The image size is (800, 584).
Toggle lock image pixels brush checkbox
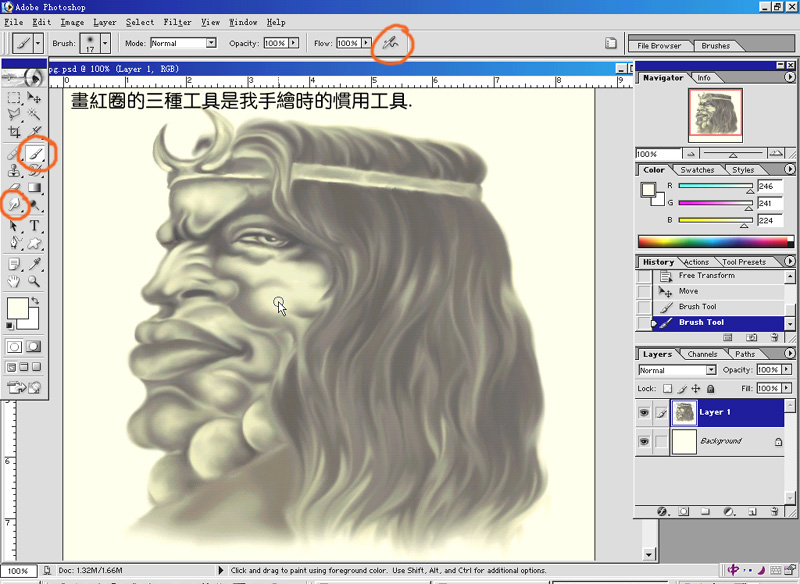682,389
